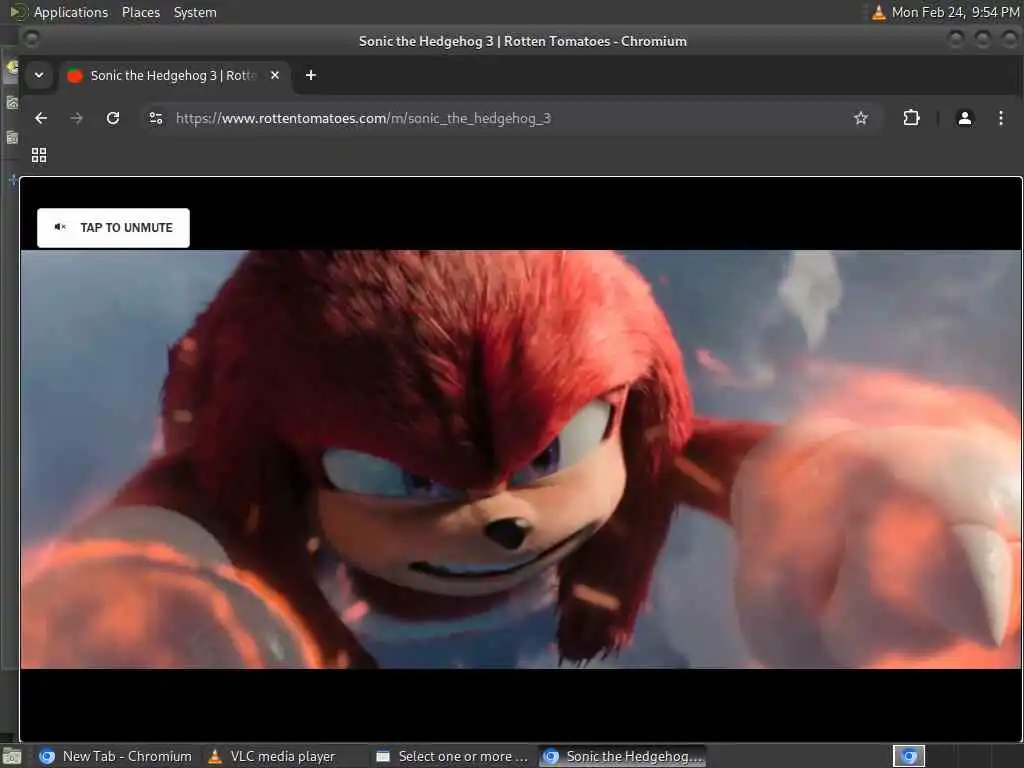The height and width of the screenshot is (768, 1024).
Task: Select the Sonic the Hedgehog 3 tab
Action: click(x=174, y=75)
